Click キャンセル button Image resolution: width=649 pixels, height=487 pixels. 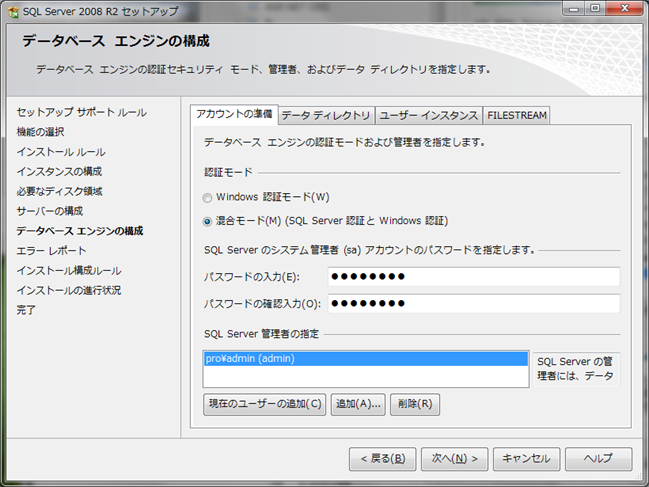(x=526, y=459)
